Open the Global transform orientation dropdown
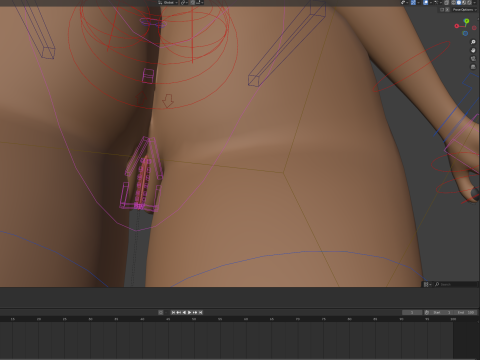Screen dimensions: 480x360 [168, 2]
